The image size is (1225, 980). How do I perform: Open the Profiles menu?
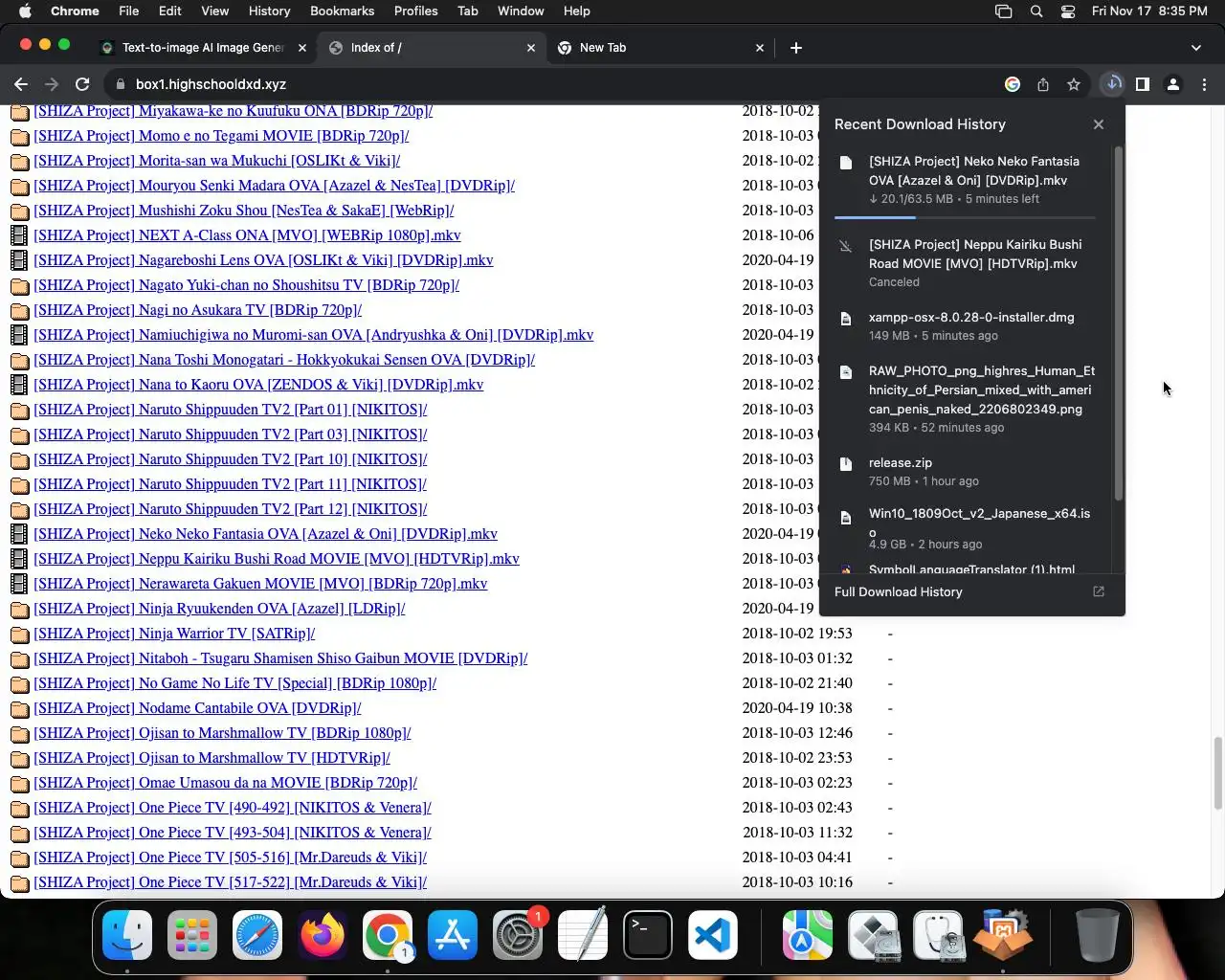click(416, 11)
